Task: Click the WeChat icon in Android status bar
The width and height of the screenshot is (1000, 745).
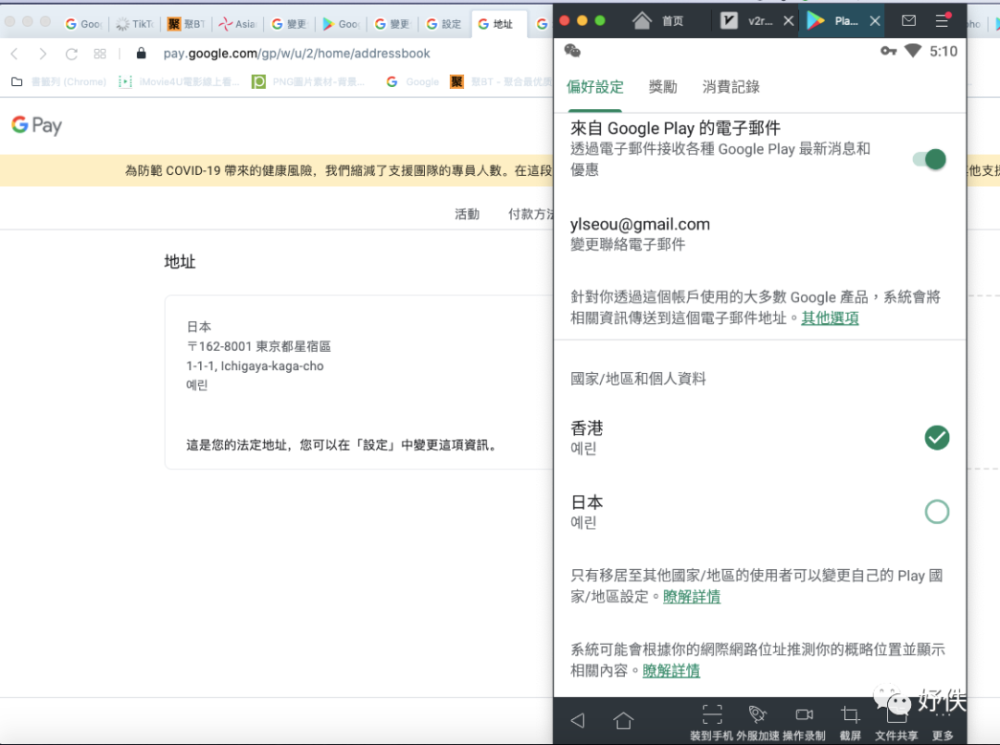Action: (x=573, y=51)
